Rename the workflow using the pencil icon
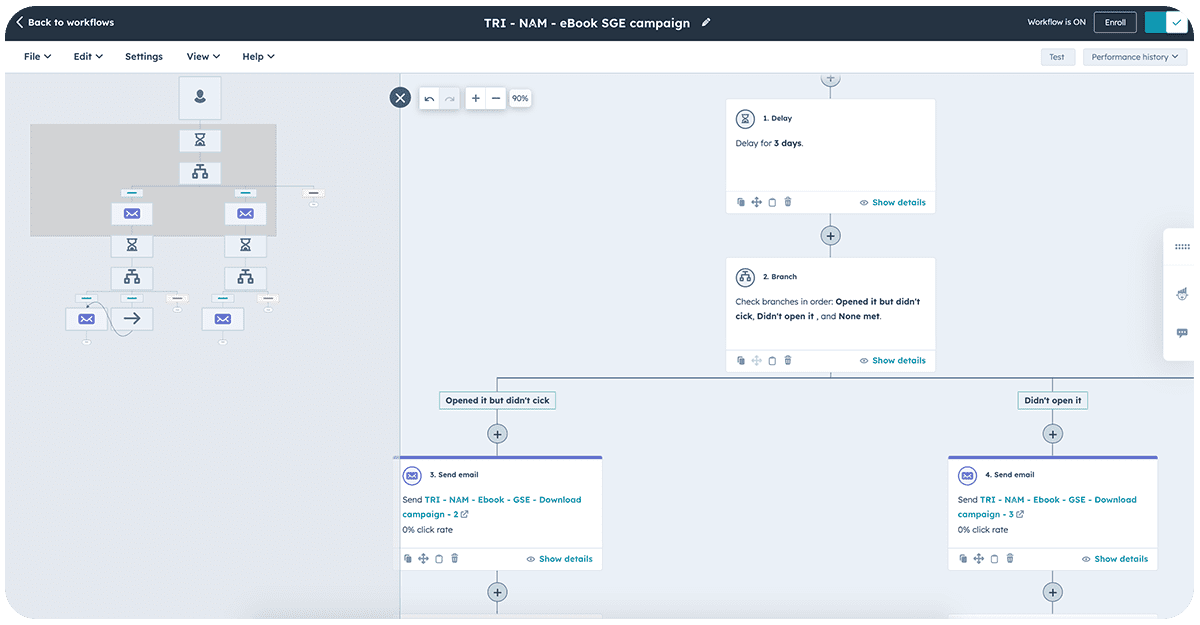Viewport: 1200px width, 625px height. click(706, 21)
